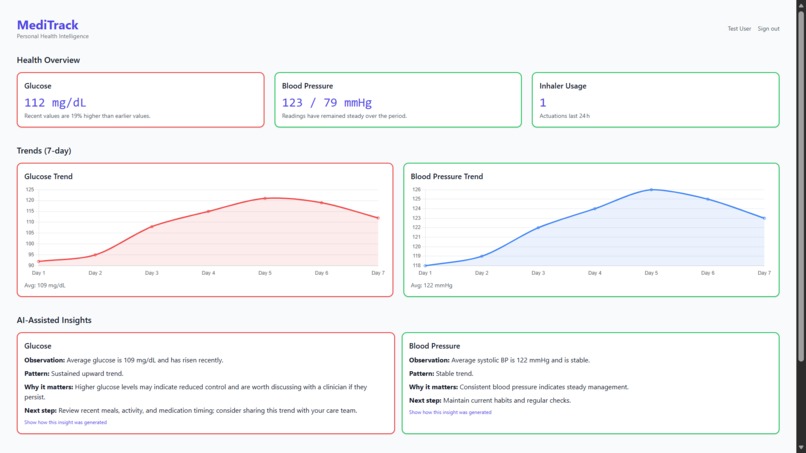
Task: Click the AI-Assisted Insights heading
Action: [x=54, y=320]
